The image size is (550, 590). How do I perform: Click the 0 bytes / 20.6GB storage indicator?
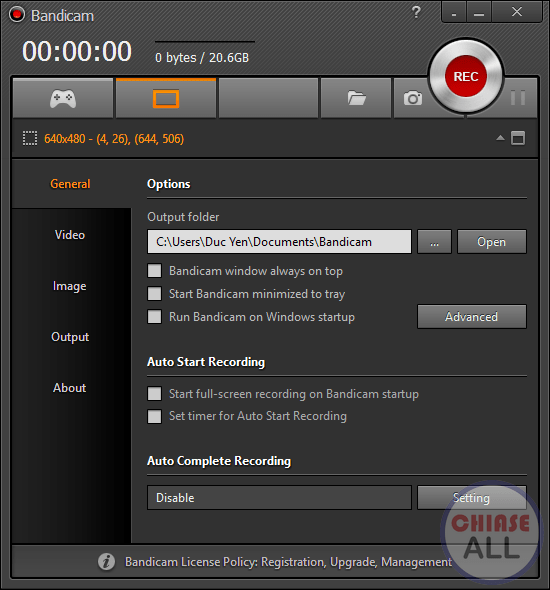point(202,58)
